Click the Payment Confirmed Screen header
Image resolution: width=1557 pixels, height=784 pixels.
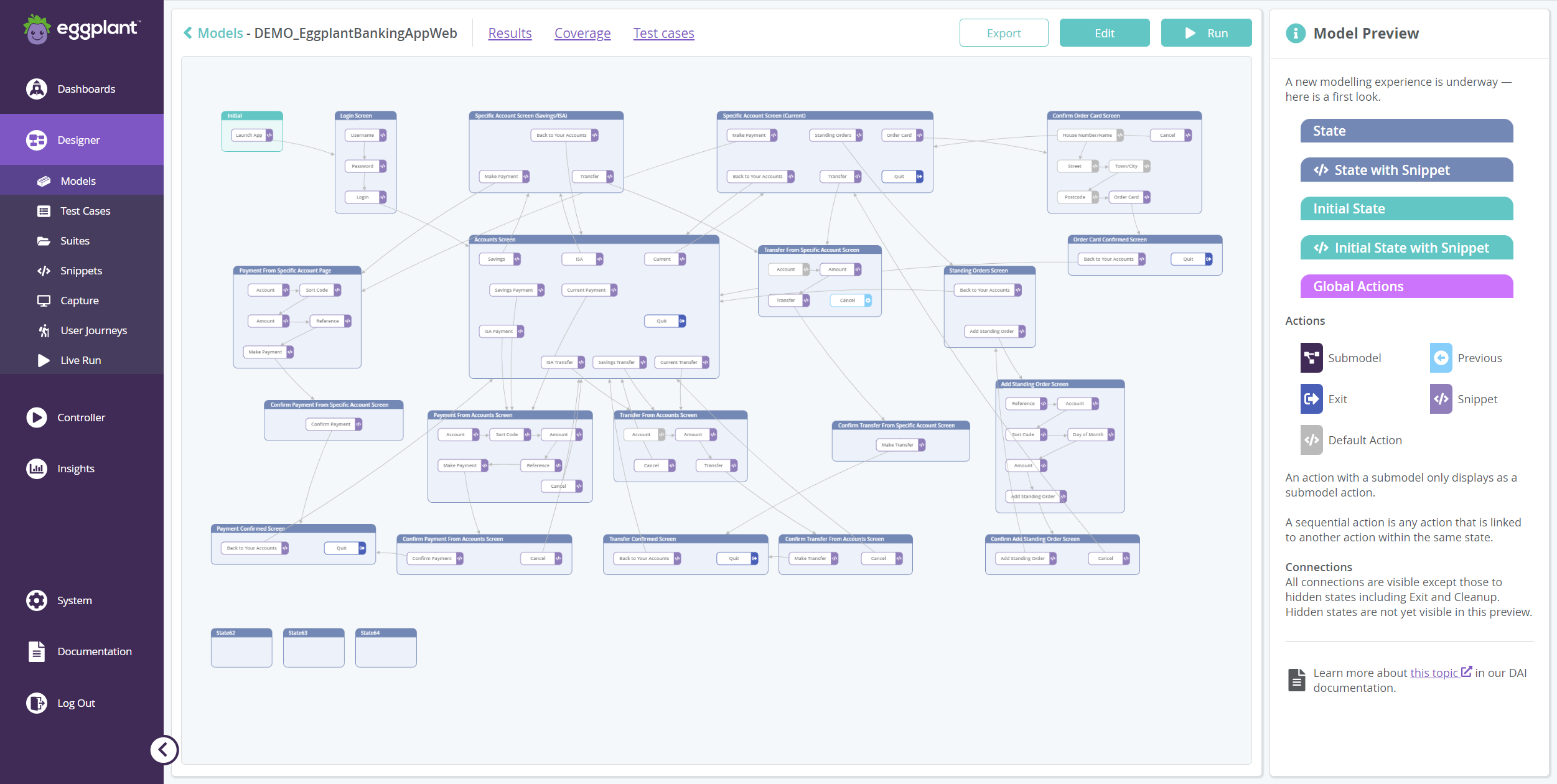(293, 528)
